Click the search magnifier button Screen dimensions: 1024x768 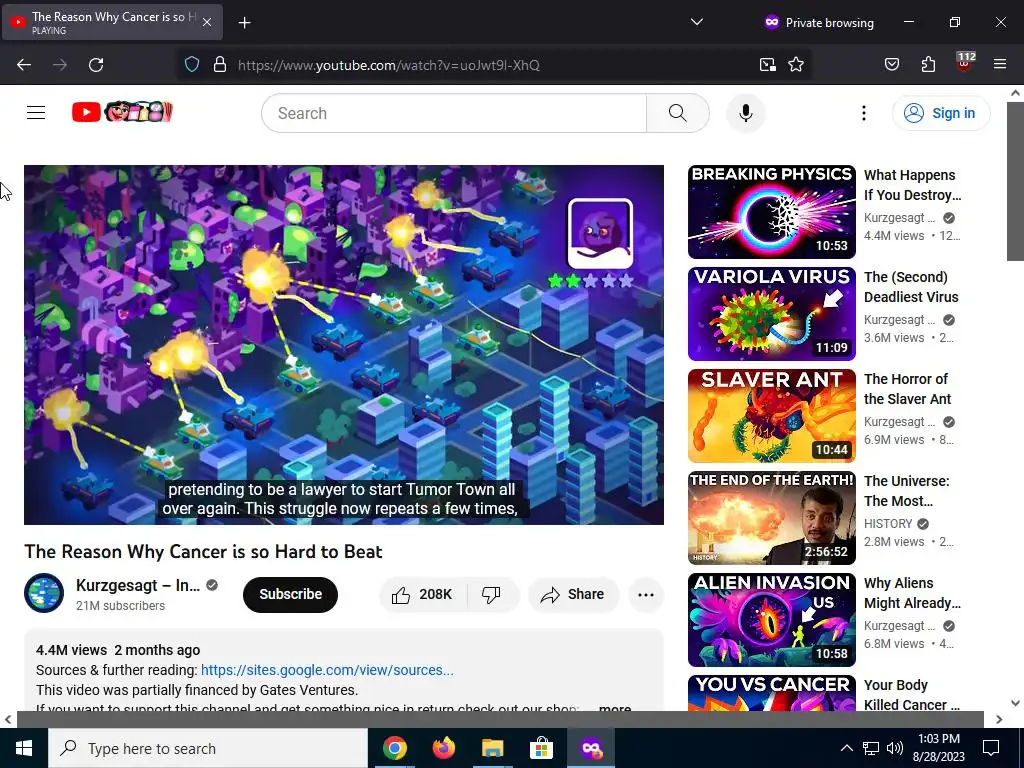[678, 113]
